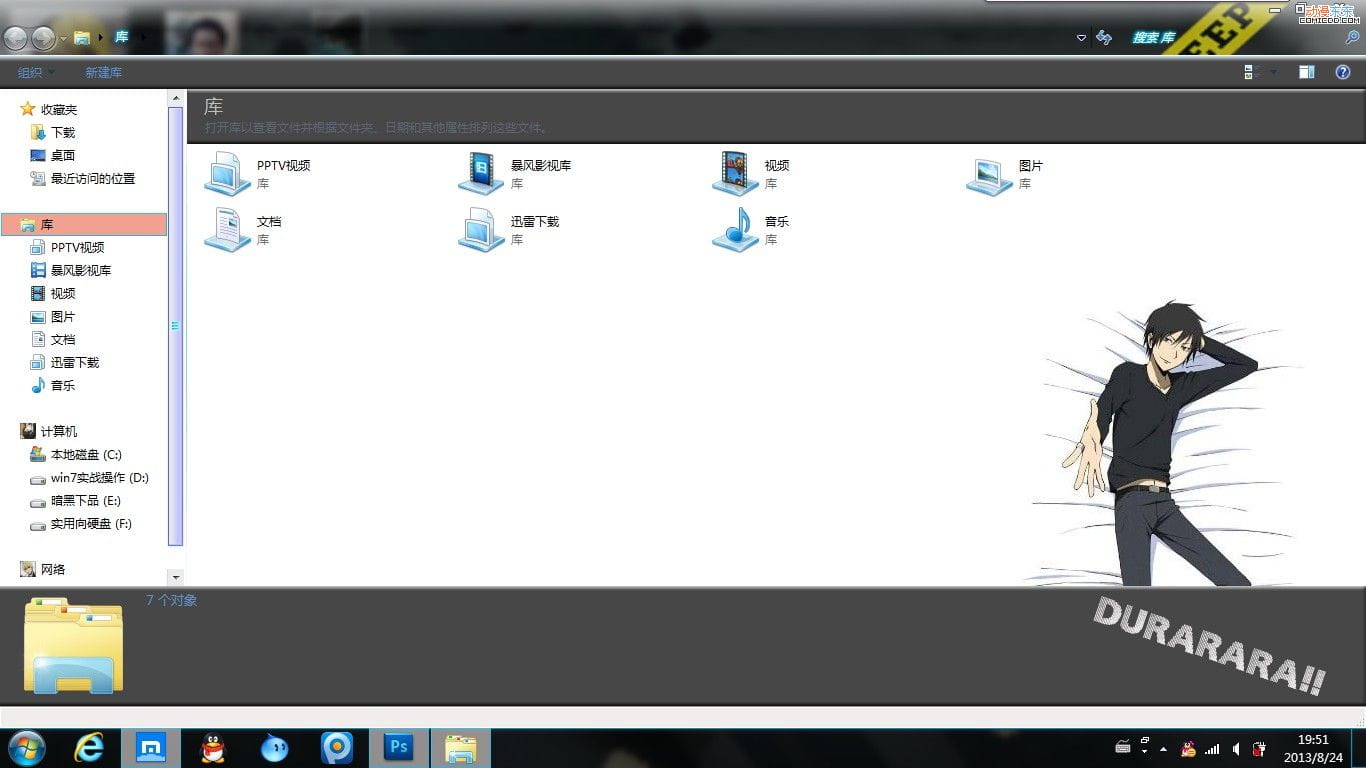
Task: Open the Windows Start menu orb
Action: pos(26,747)
